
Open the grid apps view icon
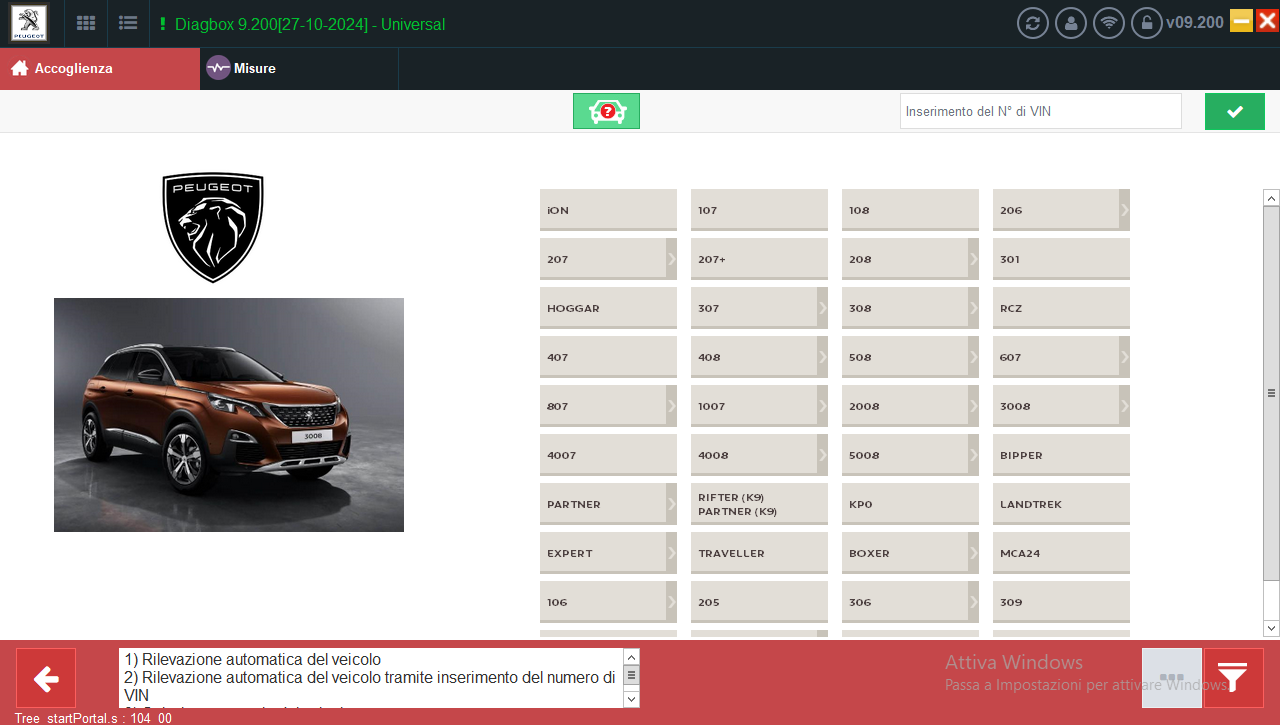[87, 23]
